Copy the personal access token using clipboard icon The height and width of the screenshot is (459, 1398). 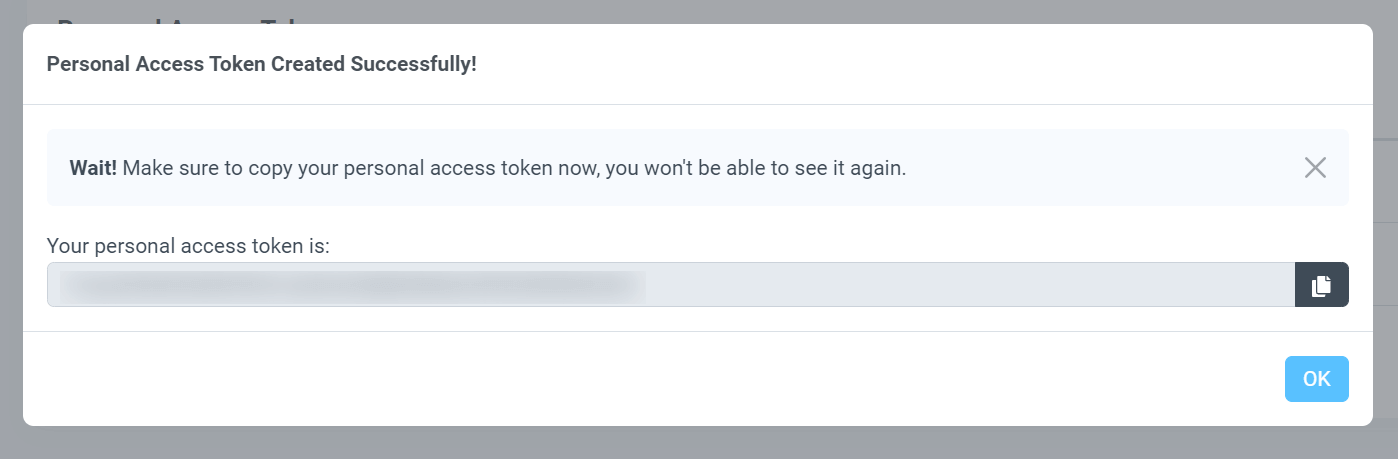[x=1322, y=285]
